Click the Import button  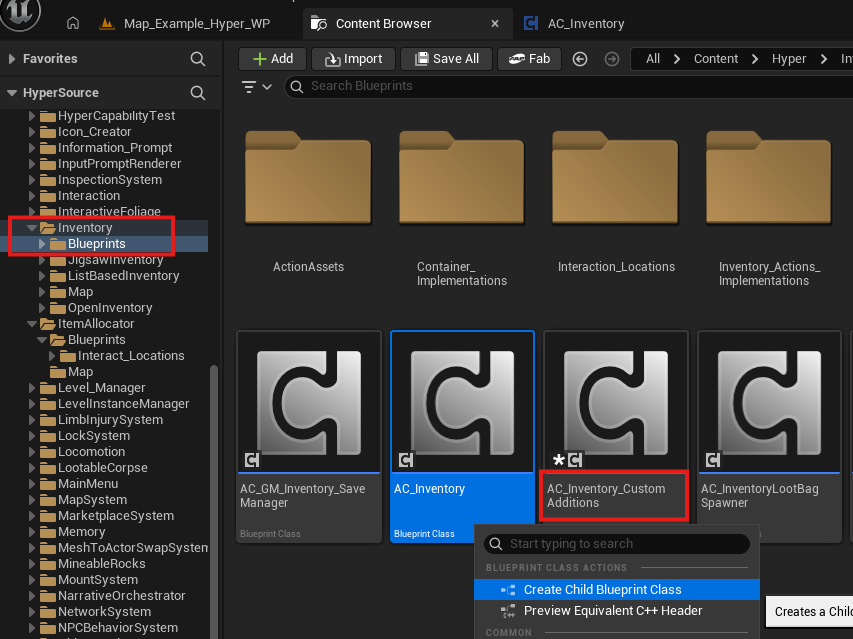[x=354, y=59]
